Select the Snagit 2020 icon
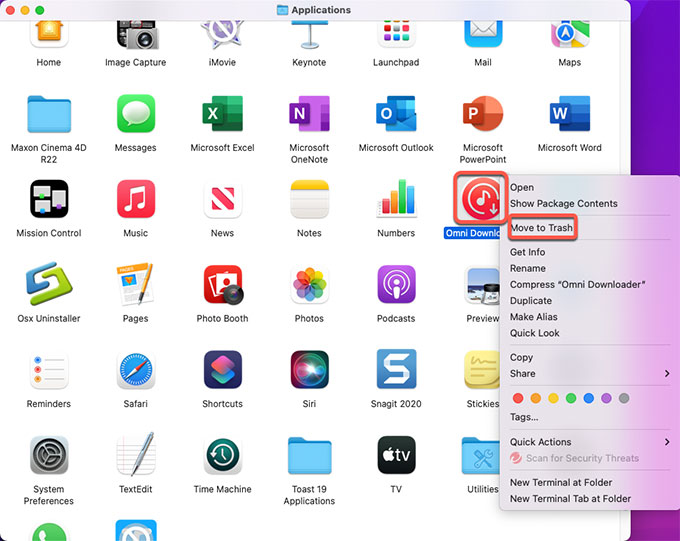Image resolution: width=680 pixels, height=541 pixels. (396, 369)
